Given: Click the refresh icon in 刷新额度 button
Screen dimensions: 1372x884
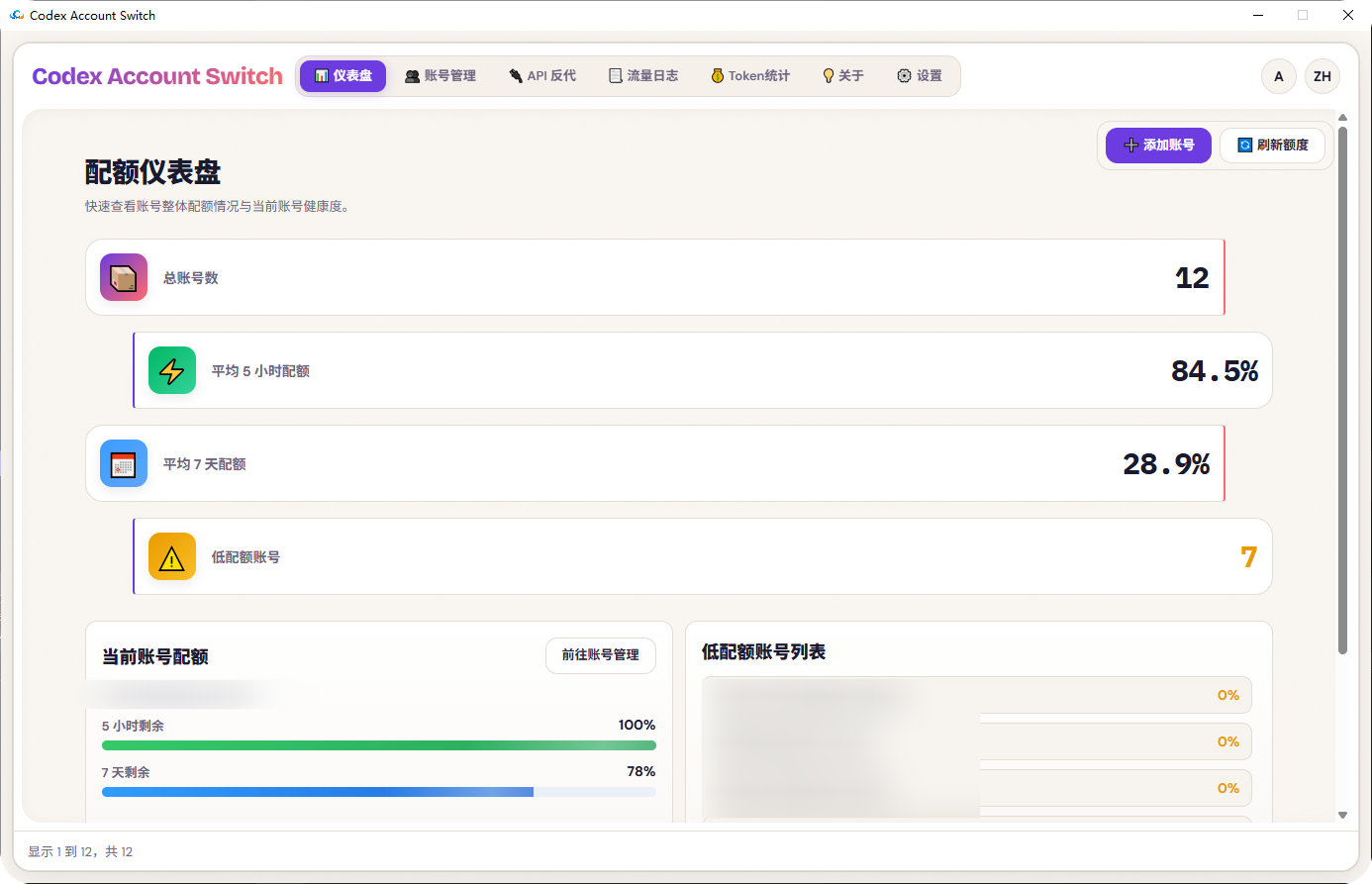Looking at the screenshot, I should (x=1245, y=146).
